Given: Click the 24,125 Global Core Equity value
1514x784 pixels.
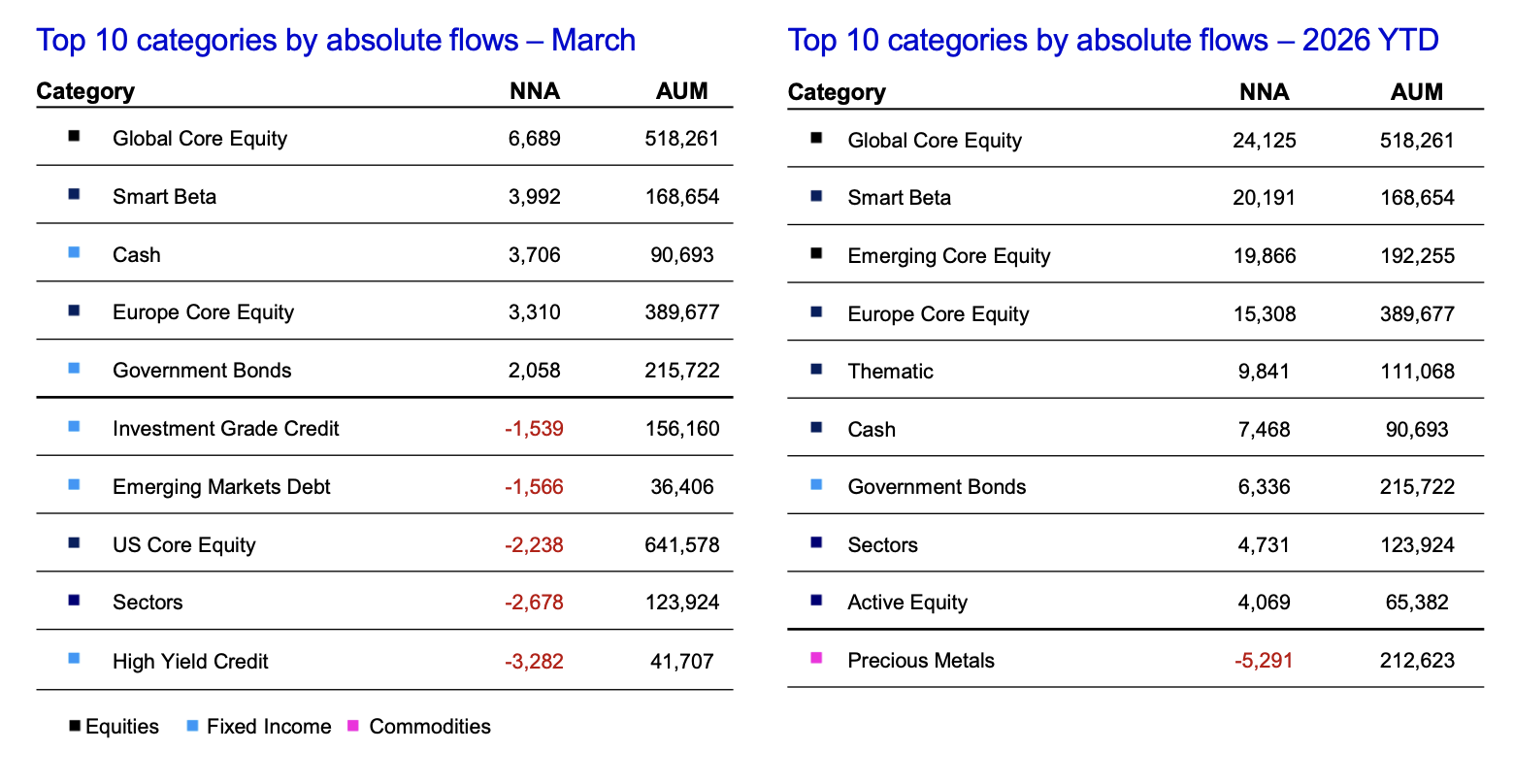Looking at the screenshot, I should (1265, 141).
